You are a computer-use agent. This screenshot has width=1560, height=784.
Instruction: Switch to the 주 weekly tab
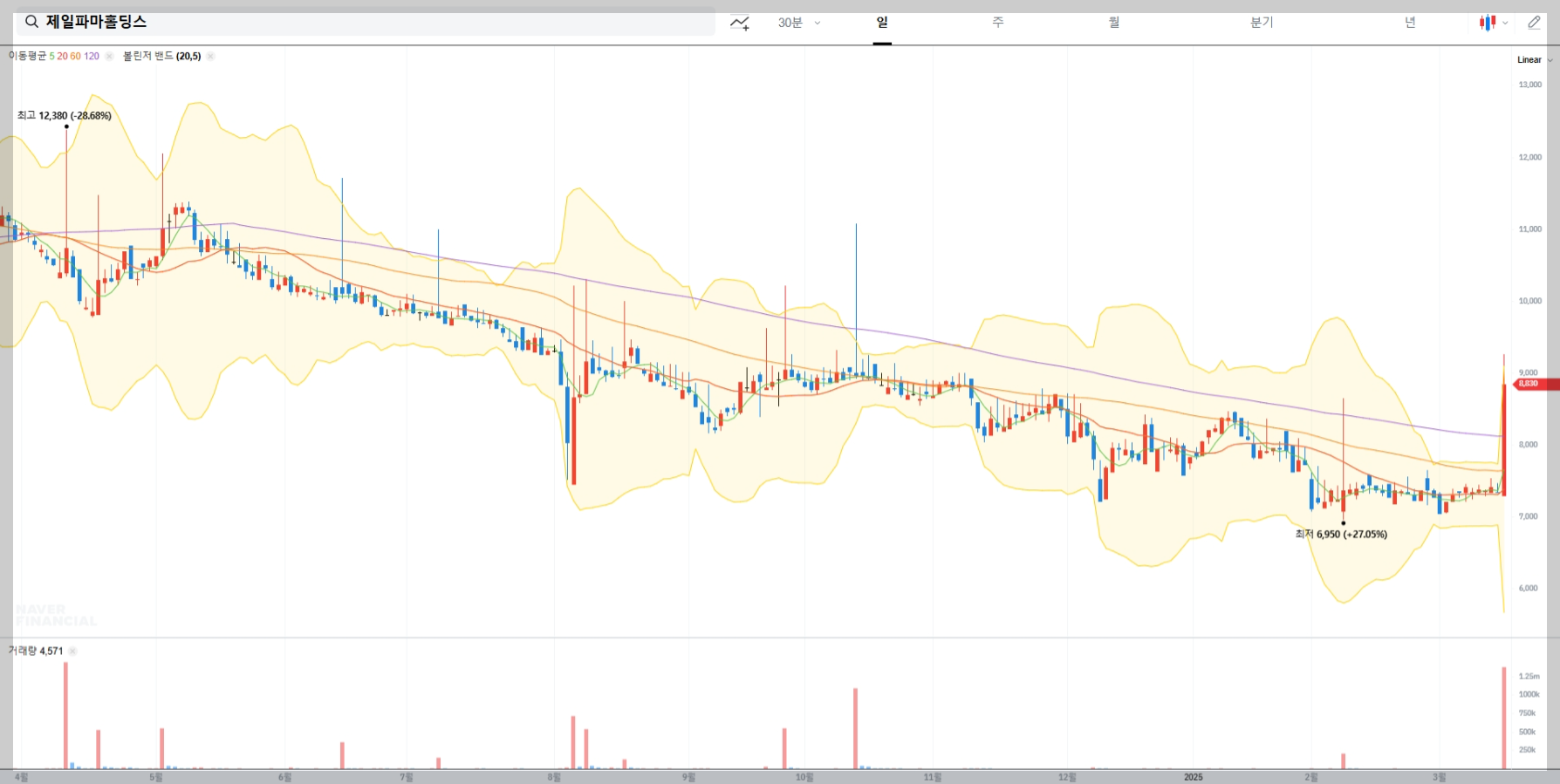(998, 23)
